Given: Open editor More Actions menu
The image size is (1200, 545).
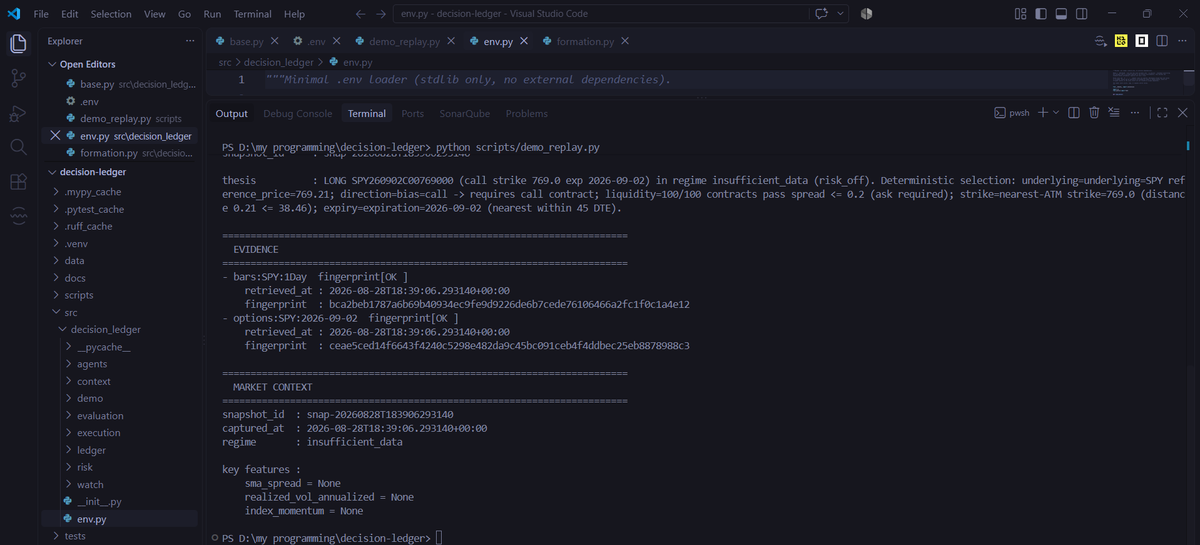Looking at the screenshot, I should [1181, 41].
